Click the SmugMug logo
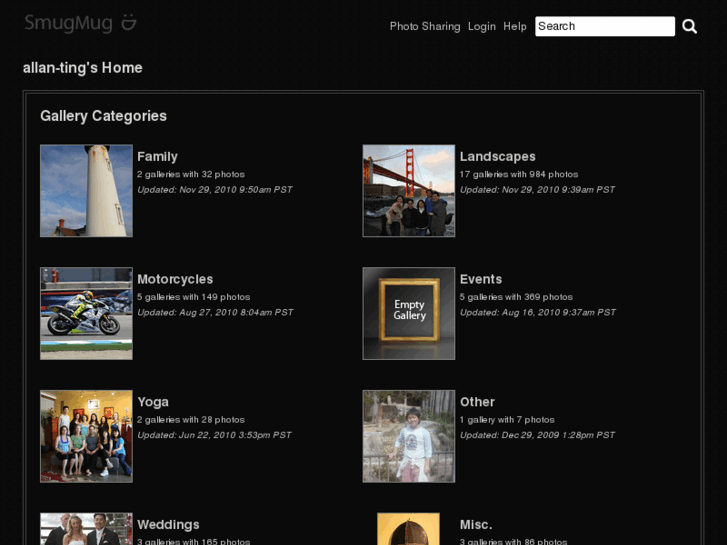 [80, 23]
